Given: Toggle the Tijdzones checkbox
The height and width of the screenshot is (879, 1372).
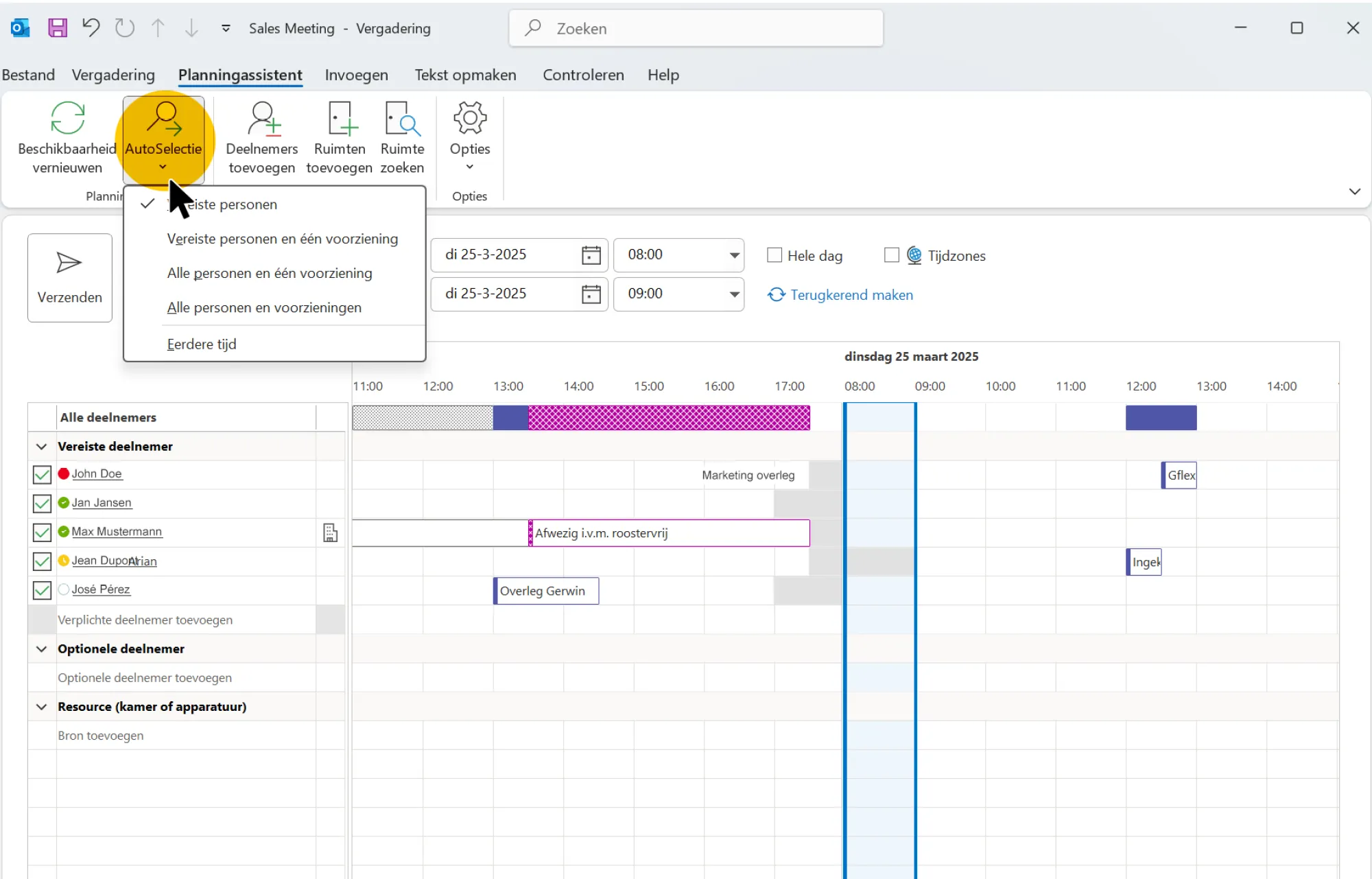Looking at the screenshot, I should (892, 255).
